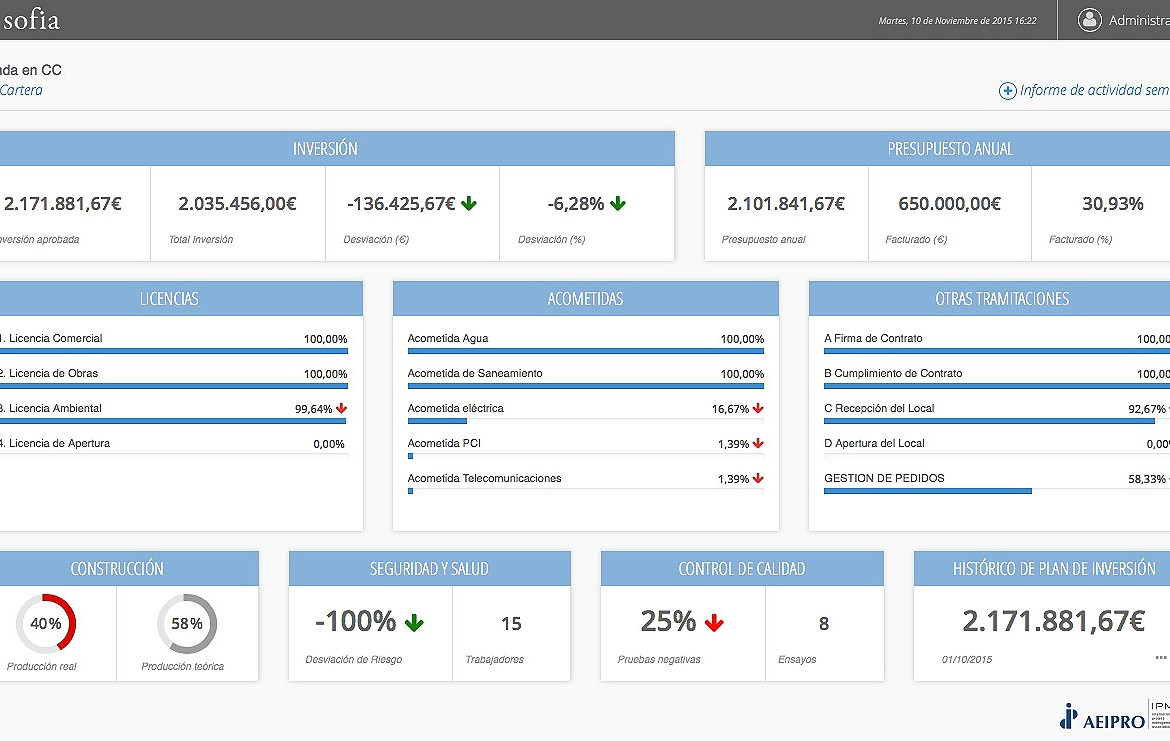Select B Cumplimiento de Contrato label
1170x741 pixels.
(x=893, y=373)
